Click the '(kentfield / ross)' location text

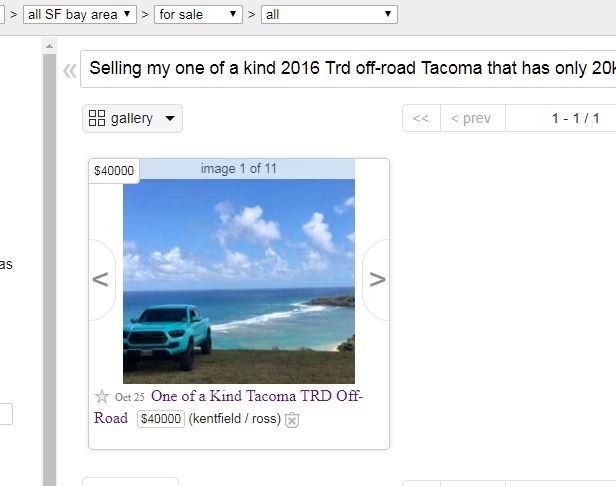[x=235, y=419]
